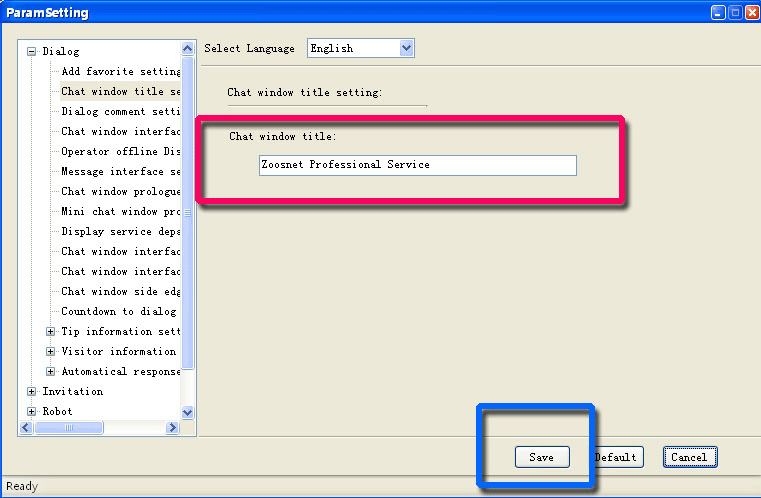The width and height of the screenshot is (761, 498).
Task: Open Message interface setting item
Action: (120, 171)
